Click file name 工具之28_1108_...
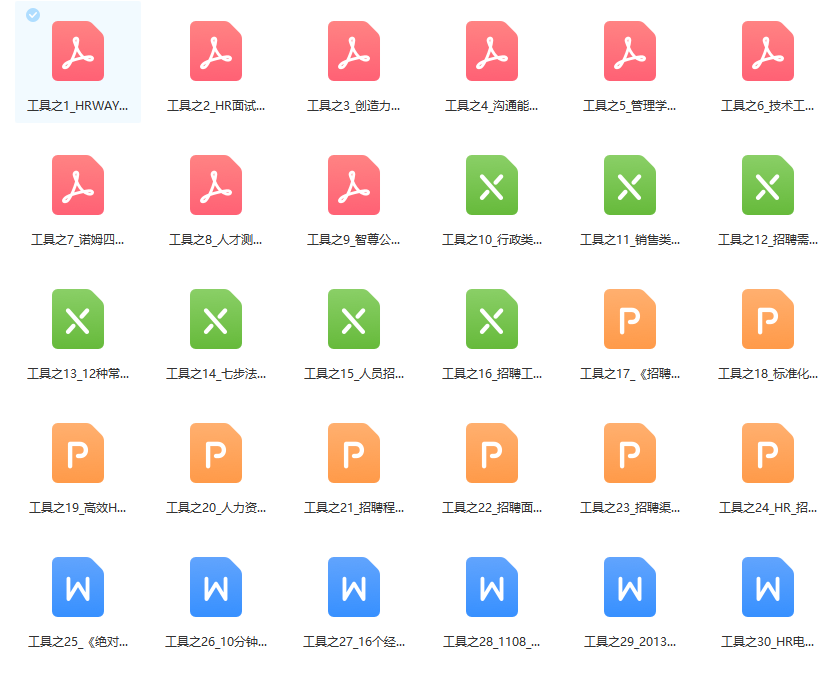This screenshot has height=675, width=826. click(492, 641)
